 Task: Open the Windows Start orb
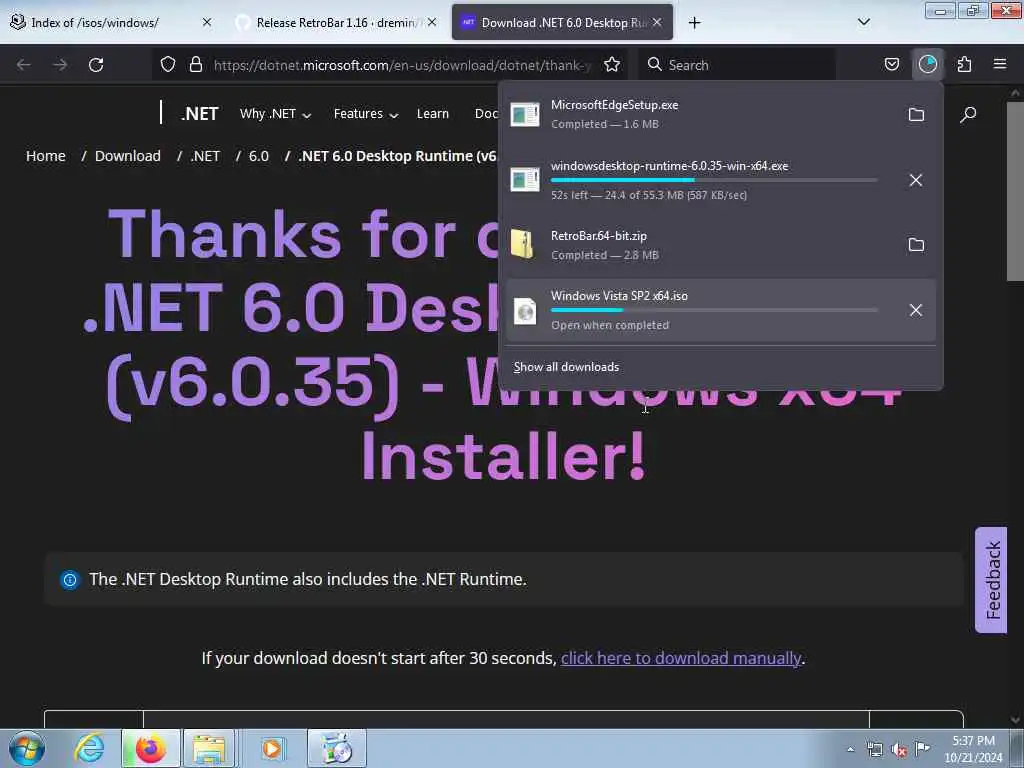click(x=27, y=748)
